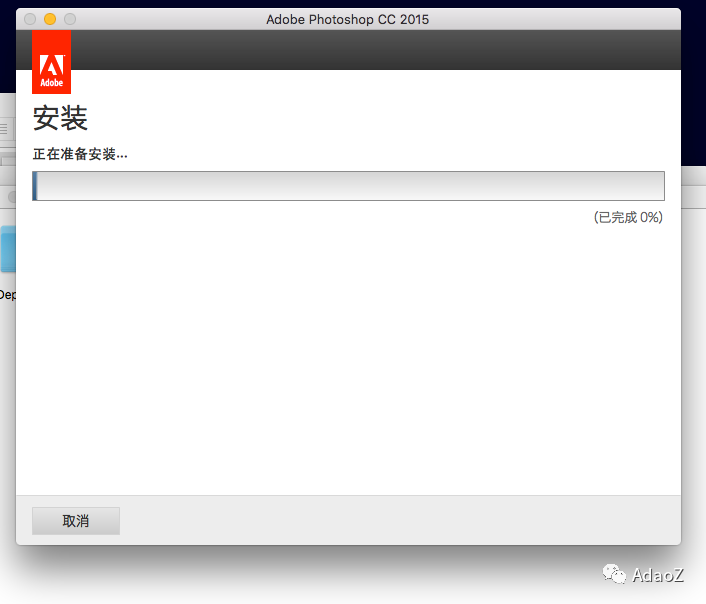Click the (已完成 0%) percentage label

627,217
